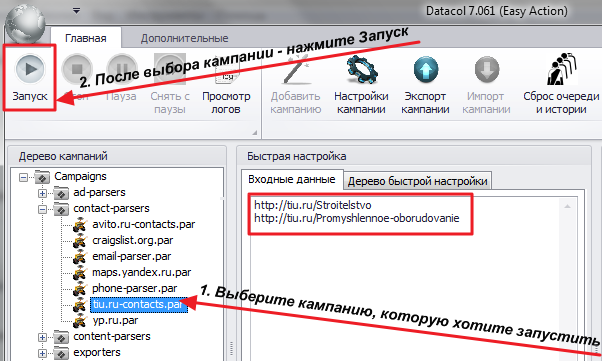Click the Campaigns folder icon

[x=42, y=177]
